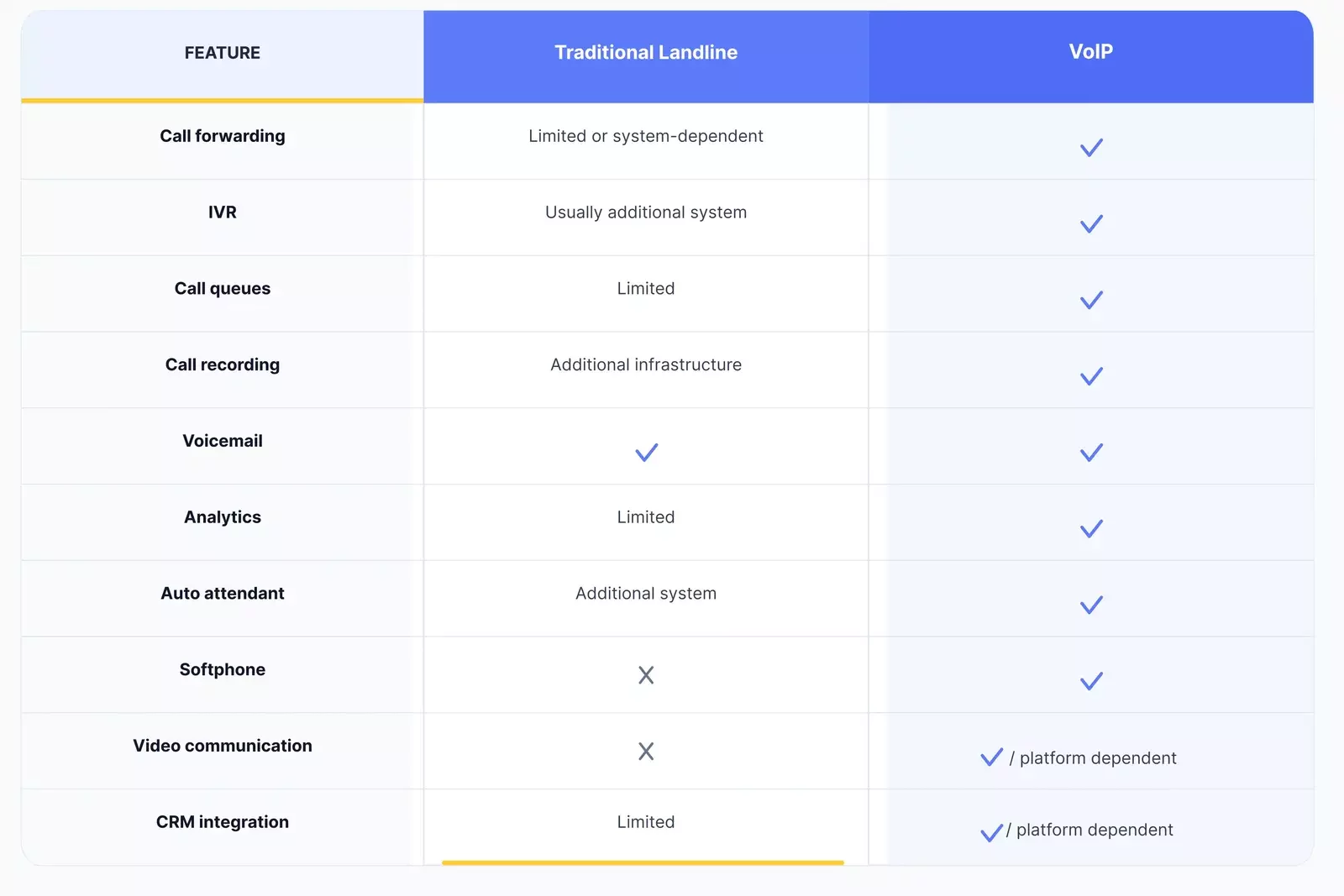
Task: Click the VoIP checkmark for Call recording
Action: tap(1091, 376)
